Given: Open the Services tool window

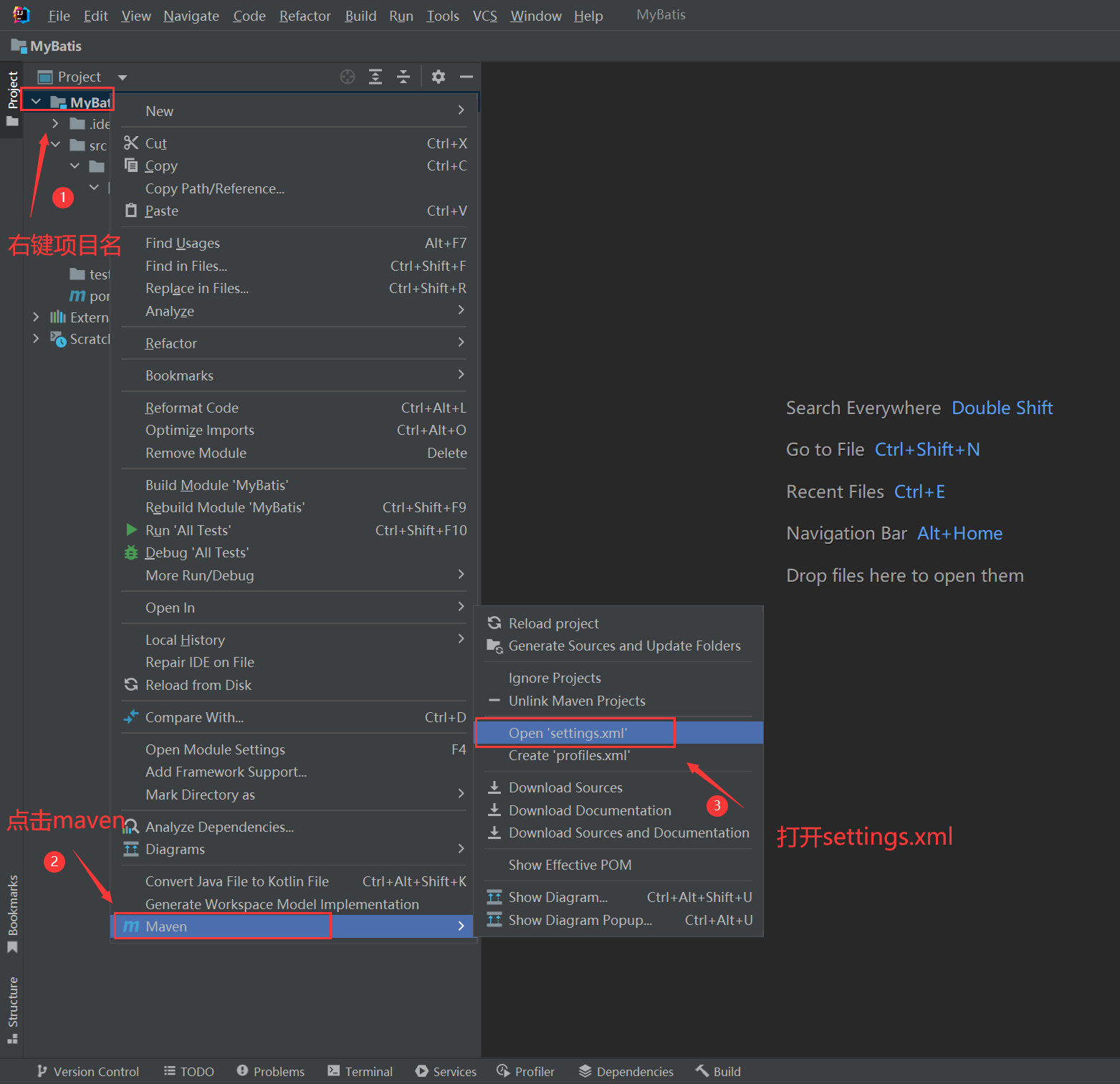Looking at the screenshot, I should click(x=445, y=1071).
